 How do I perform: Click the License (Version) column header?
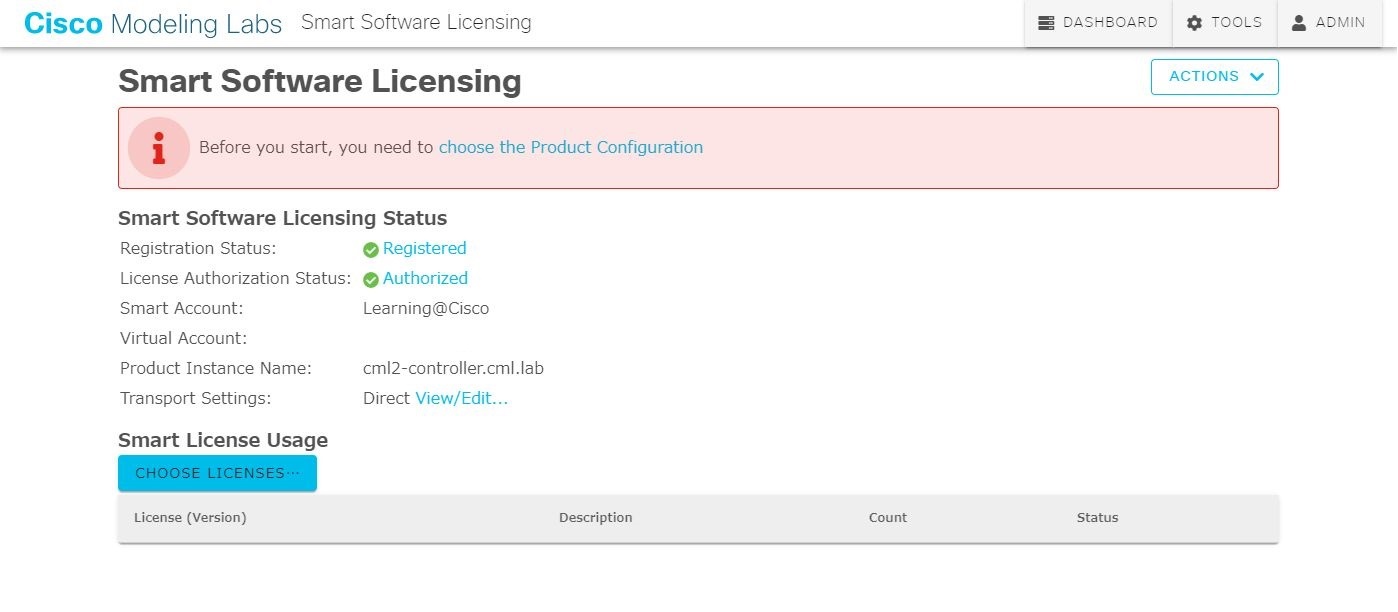(190, 517)
